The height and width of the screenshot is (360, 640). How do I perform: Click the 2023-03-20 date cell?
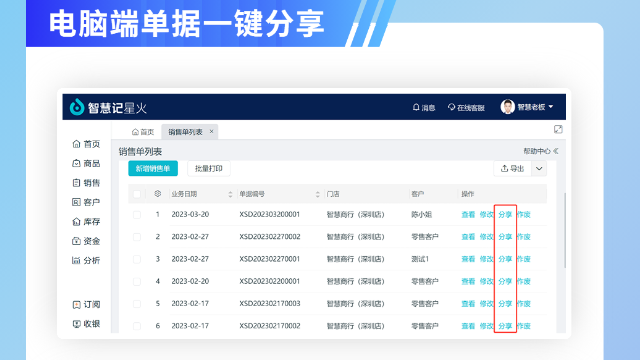tap(190, 215)
